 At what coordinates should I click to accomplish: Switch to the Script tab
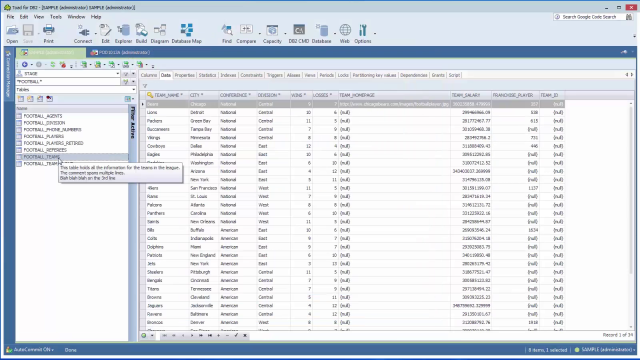454,75
